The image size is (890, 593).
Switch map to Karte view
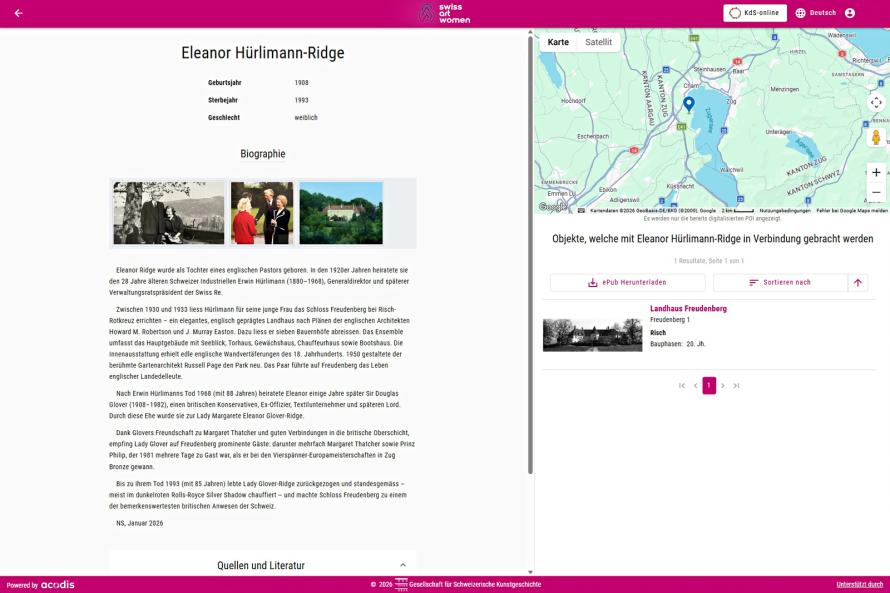[x=558, y=42]
